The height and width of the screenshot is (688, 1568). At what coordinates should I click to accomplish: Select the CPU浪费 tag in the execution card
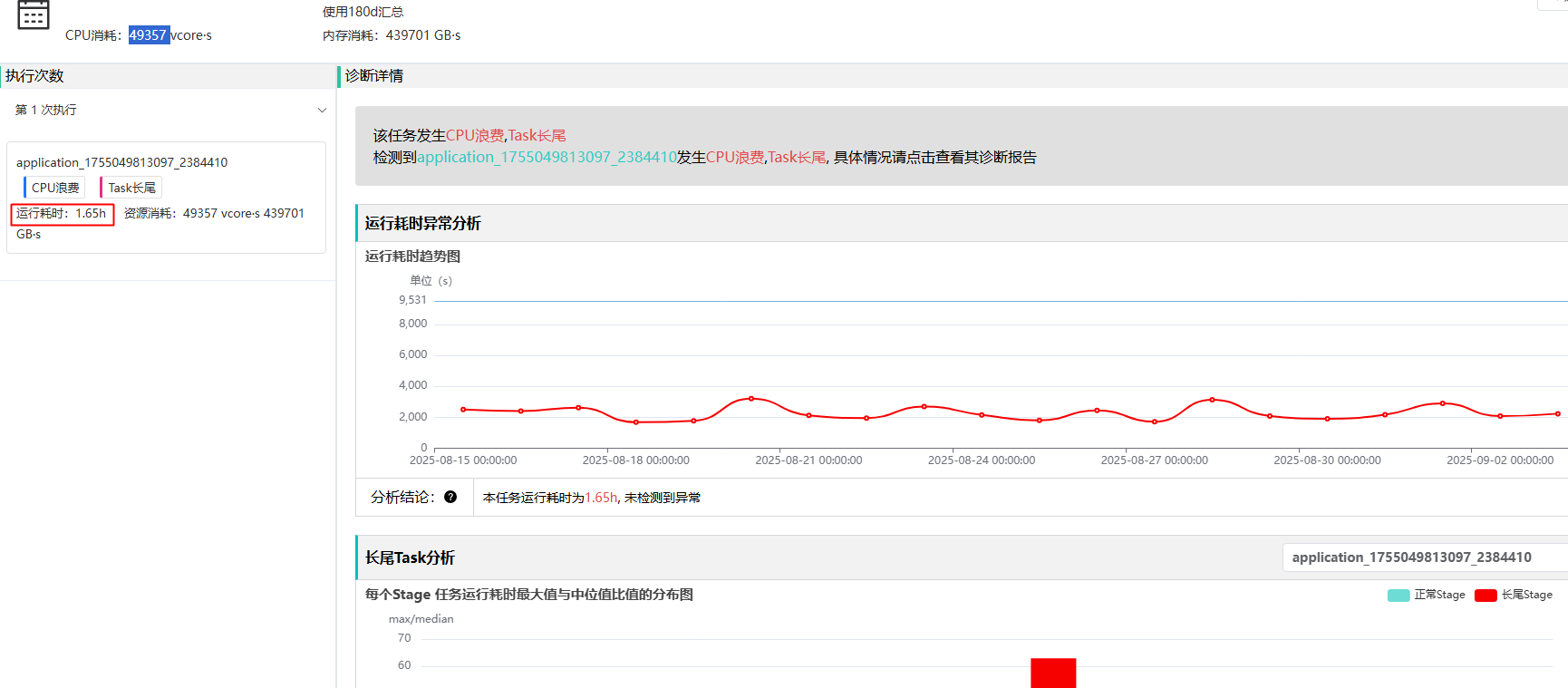55,188
